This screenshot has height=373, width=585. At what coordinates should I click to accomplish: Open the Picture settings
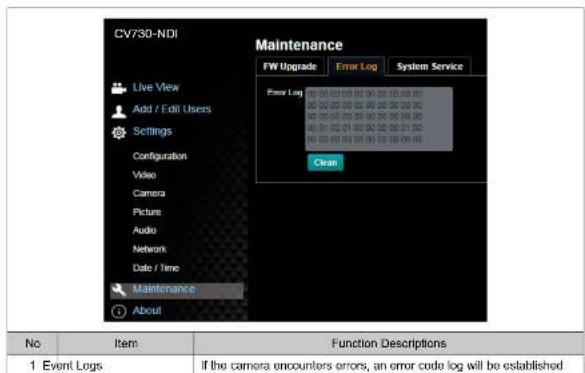pos(147,212)
